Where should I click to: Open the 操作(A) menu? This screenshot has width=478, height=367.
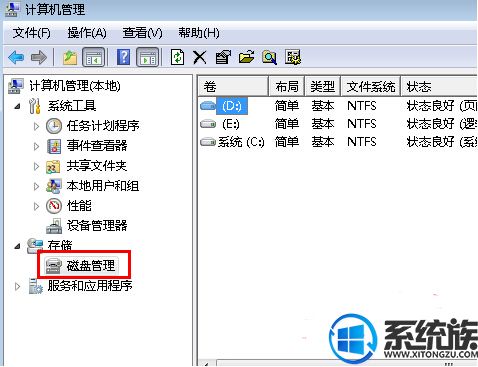(x=87, y=33)
